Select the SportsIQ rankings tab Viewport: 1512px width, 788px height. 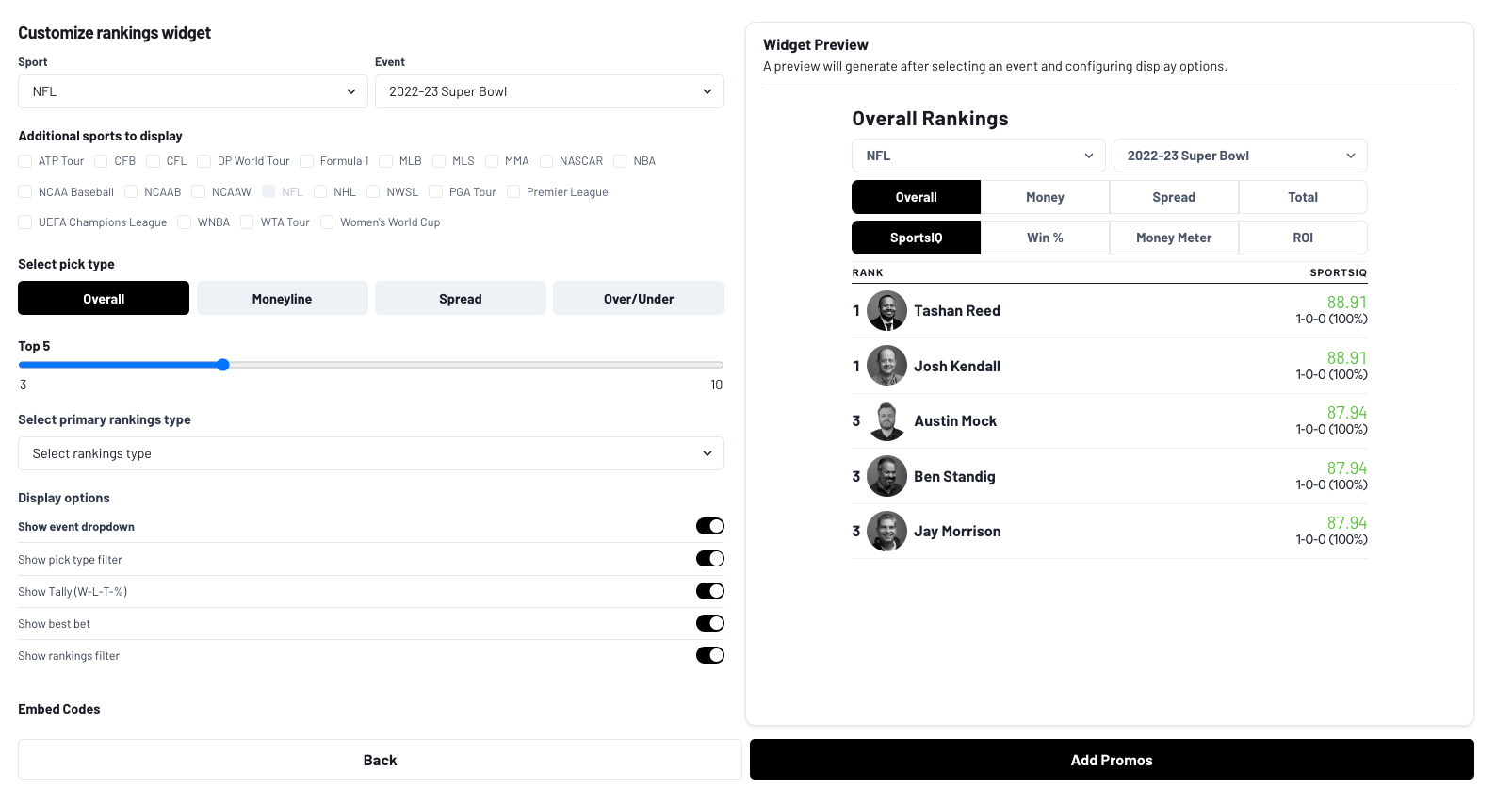[x=916, y=238]
